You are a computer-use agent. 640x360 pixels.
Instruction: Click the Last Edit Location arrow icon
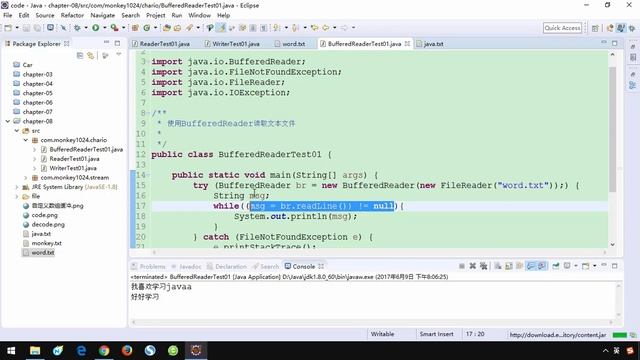tap(314, 28)
